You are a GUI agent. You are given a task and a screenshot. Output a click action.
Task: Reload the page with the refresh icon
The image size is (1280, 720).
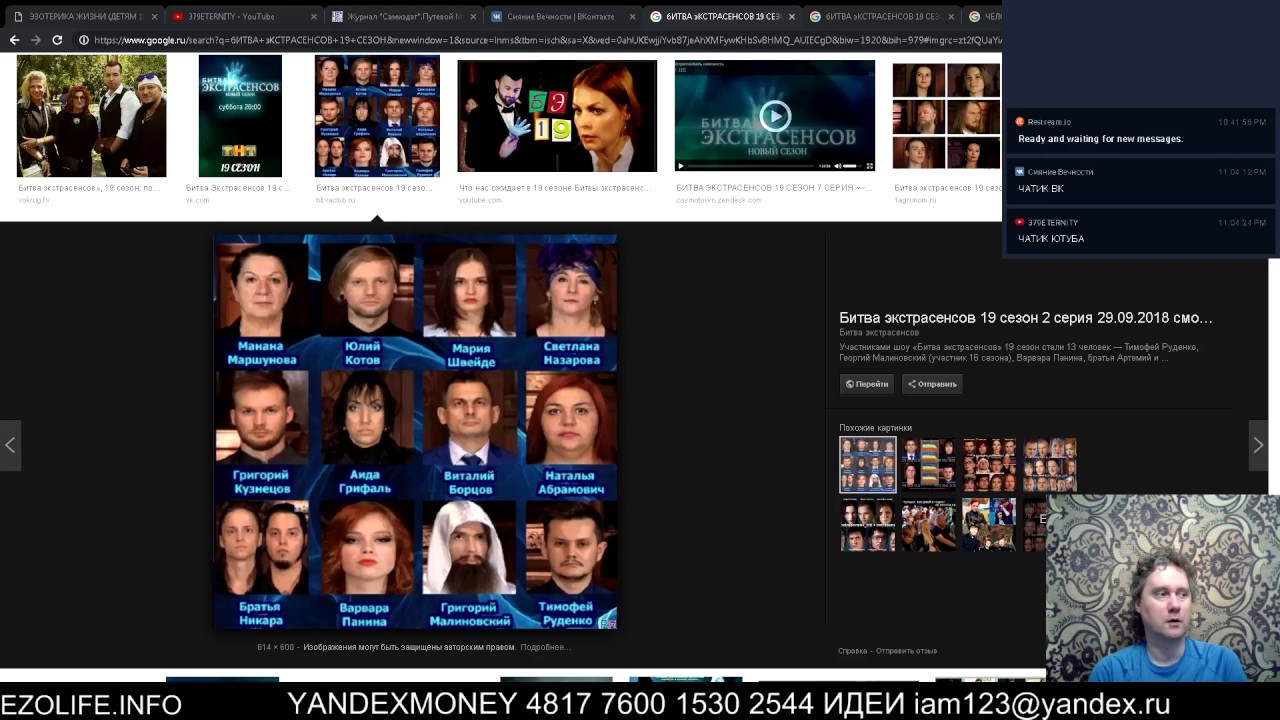tap(57, 40)
